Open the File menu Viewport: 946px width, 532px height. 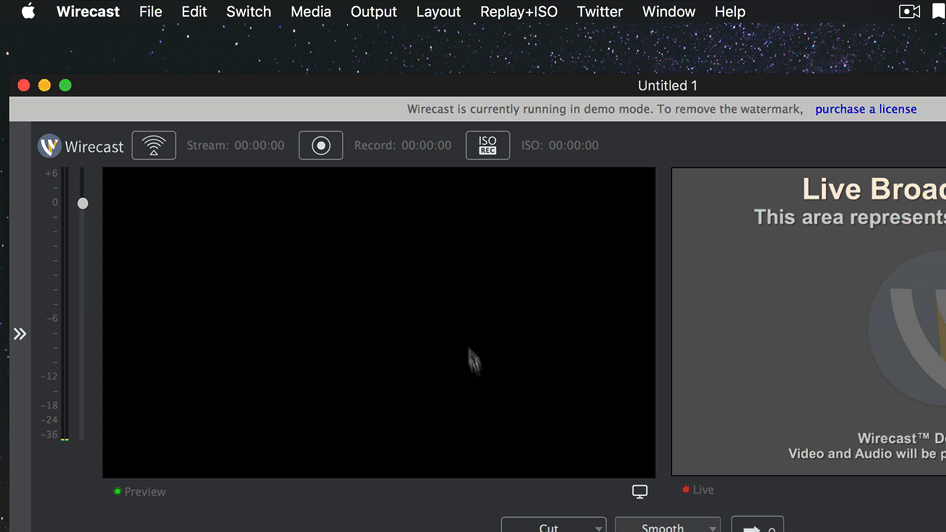(x=150, y=11)
